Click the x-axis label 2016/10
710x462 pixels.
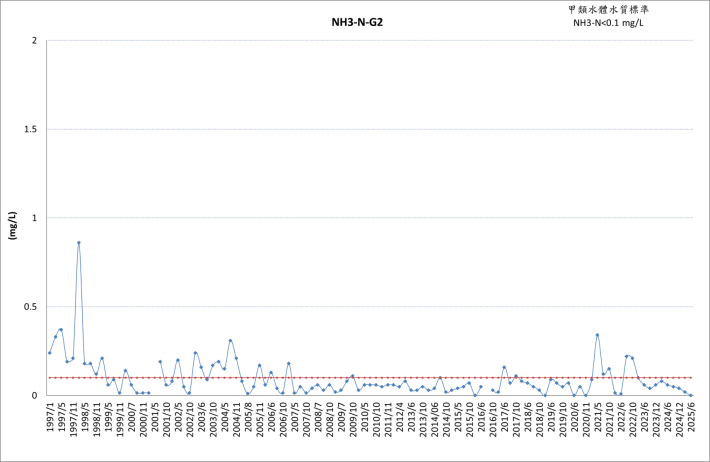pos(493,420)
